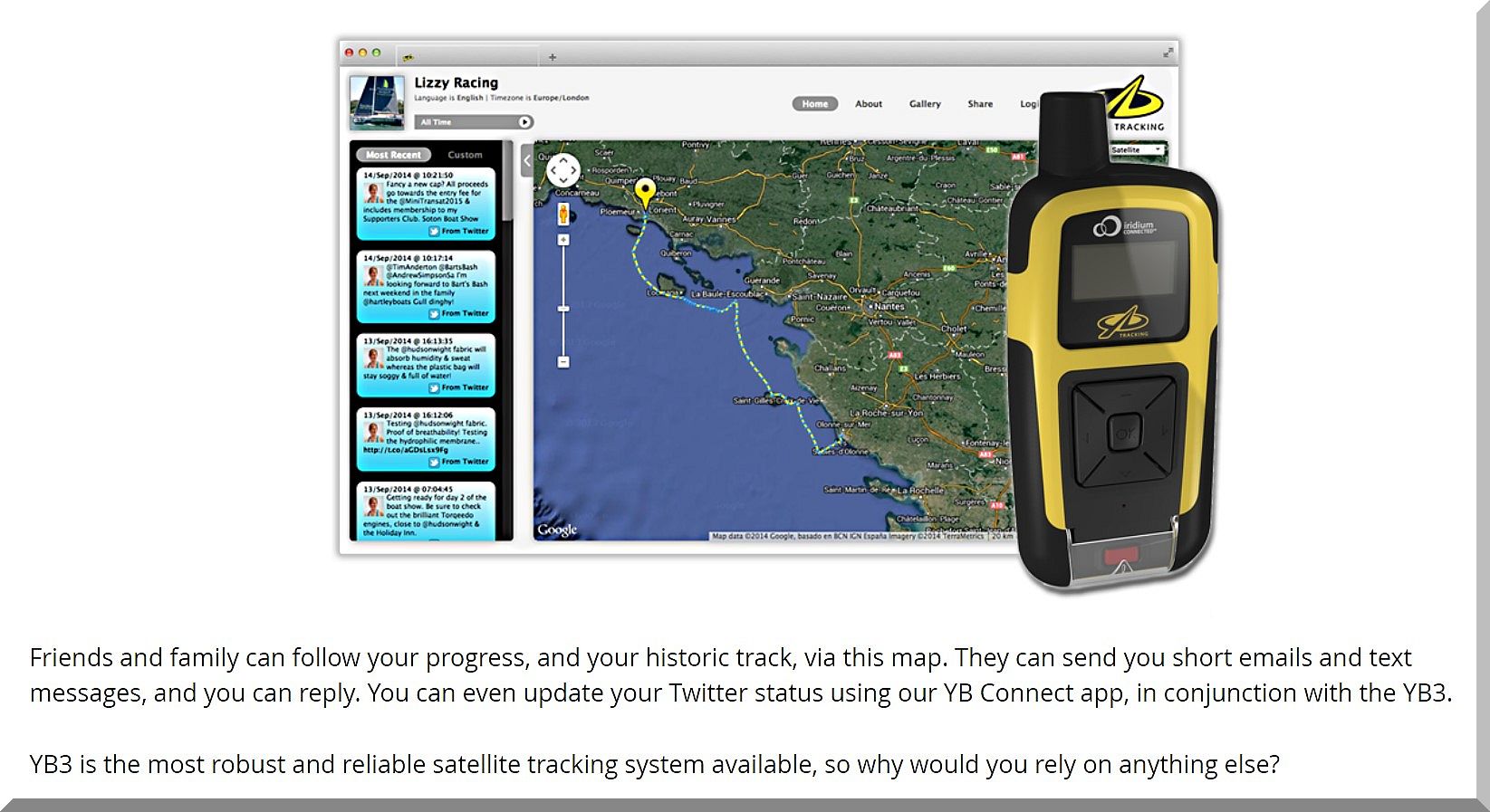Click the map zoom in plus button
Image resolution: width=1490 pixels, height=812 pixels.
tap(562, 240)
